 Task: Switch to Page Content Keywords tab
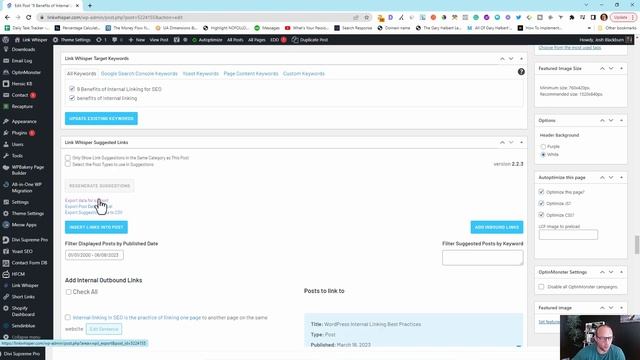coord(251,74)
